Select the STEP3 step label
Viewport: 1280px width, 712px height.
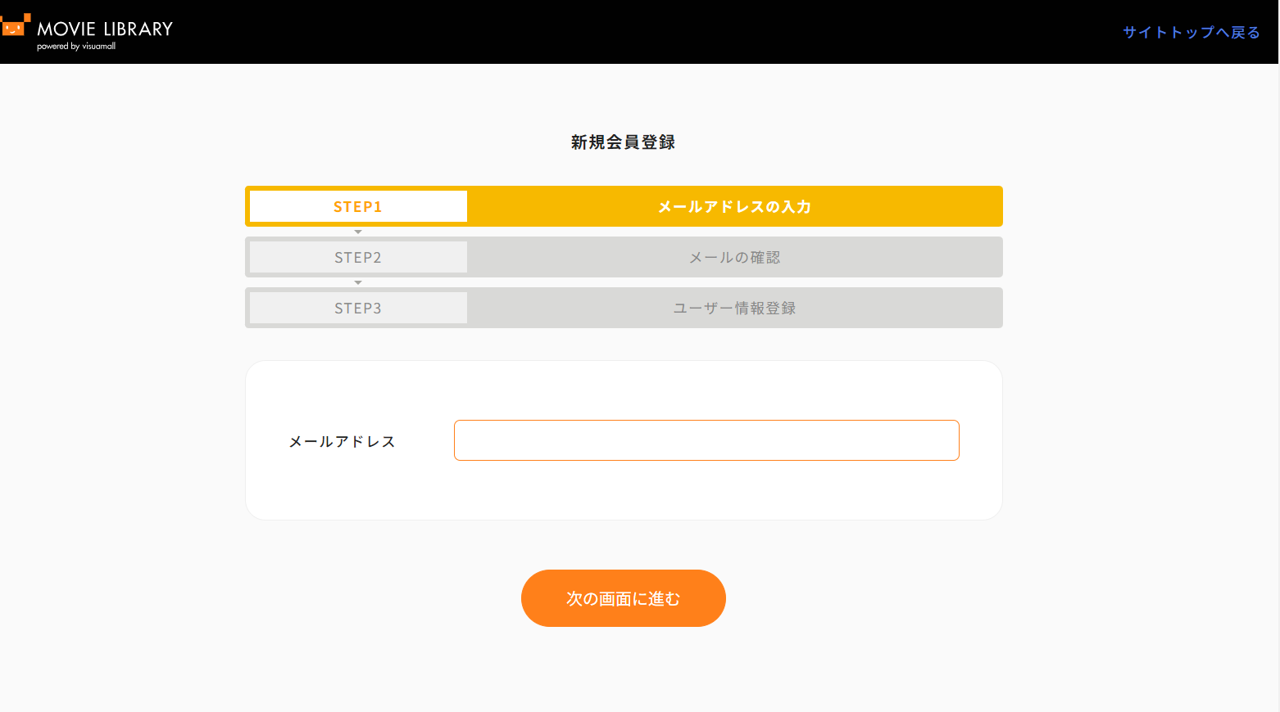pyautogui.click(x=358, y=308)
